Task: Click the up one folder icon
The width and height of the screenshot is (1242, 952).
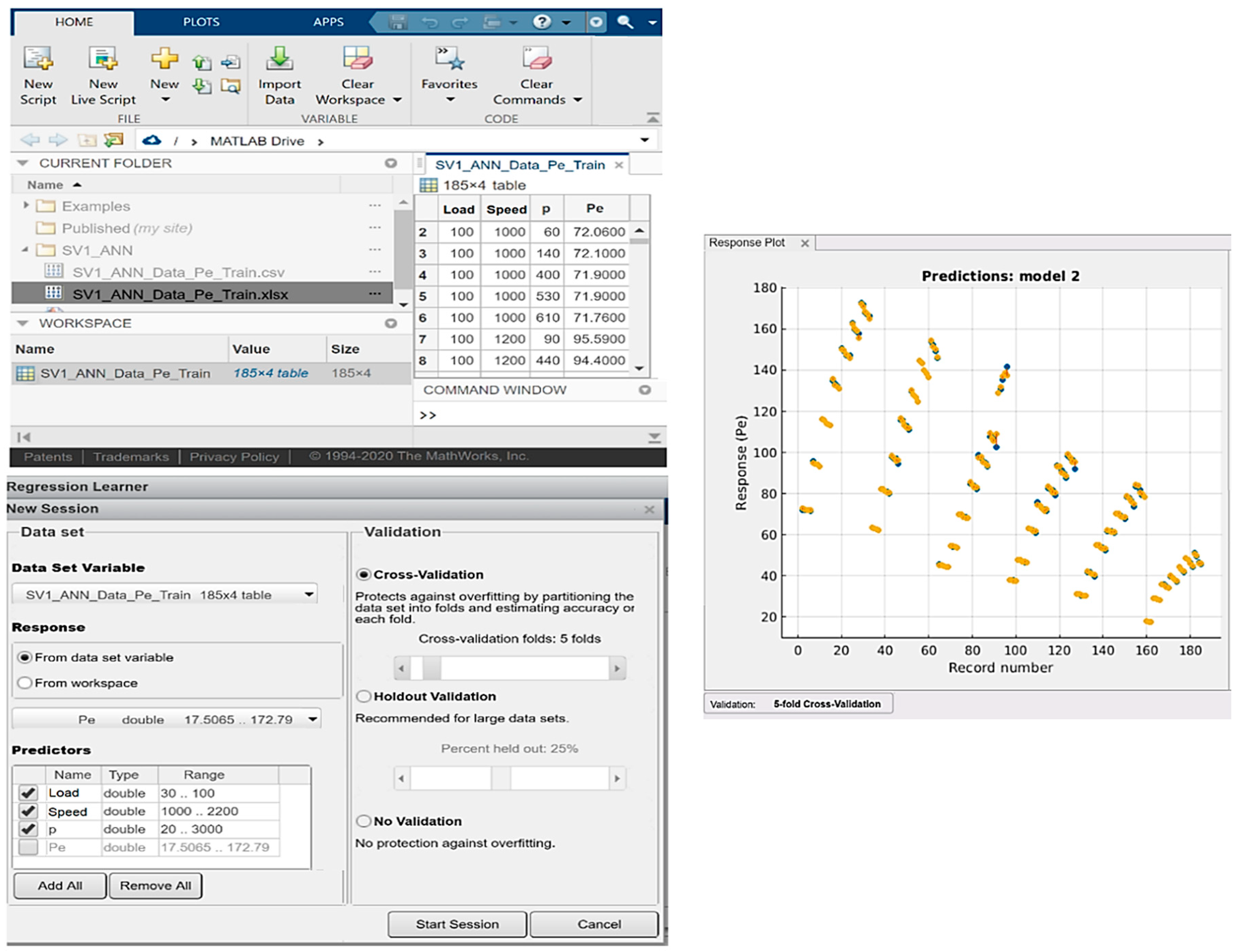Action: (x=87, y=140)
